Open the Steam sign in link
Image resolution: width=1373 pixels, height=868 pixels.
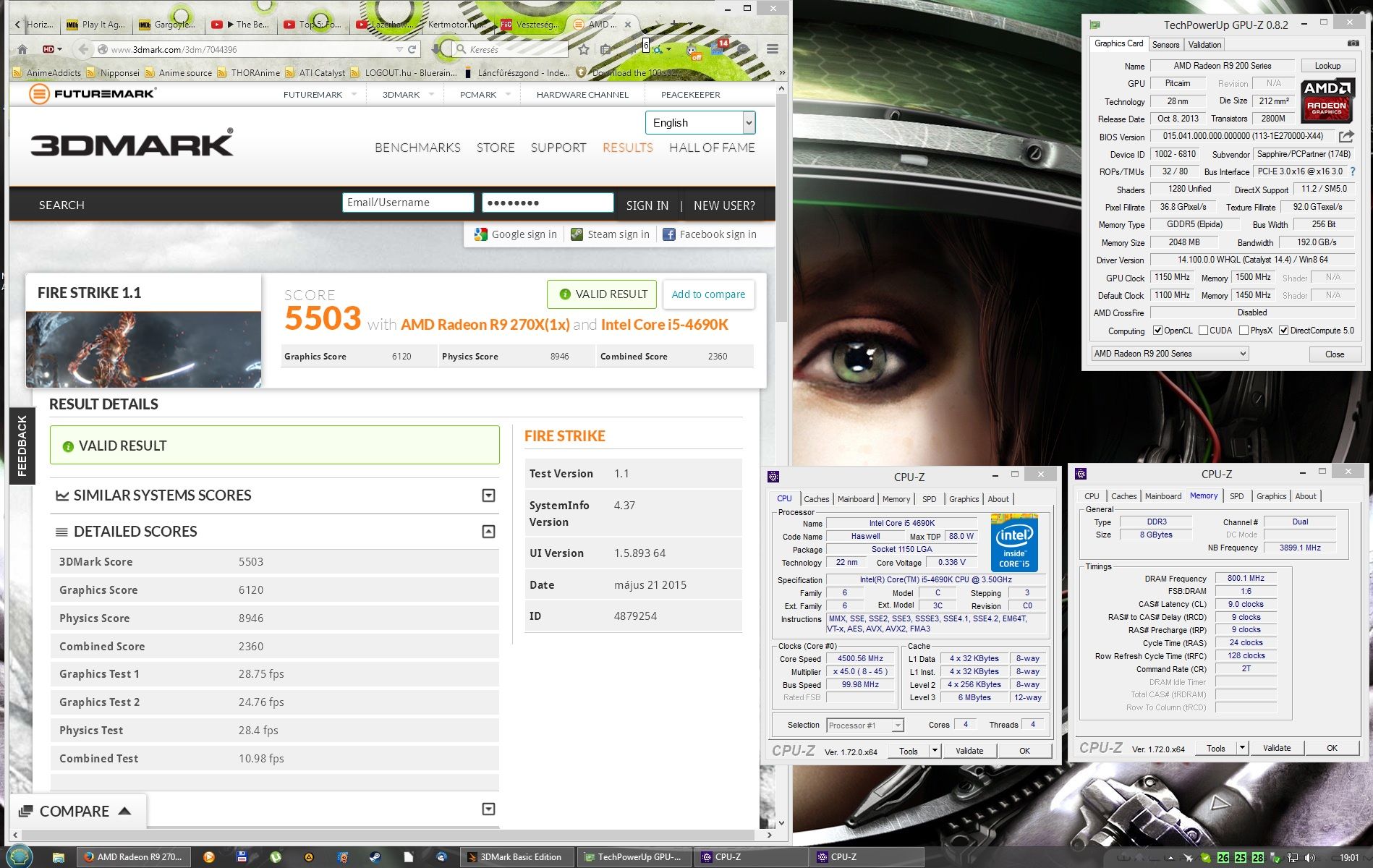(x=610, y=234)
